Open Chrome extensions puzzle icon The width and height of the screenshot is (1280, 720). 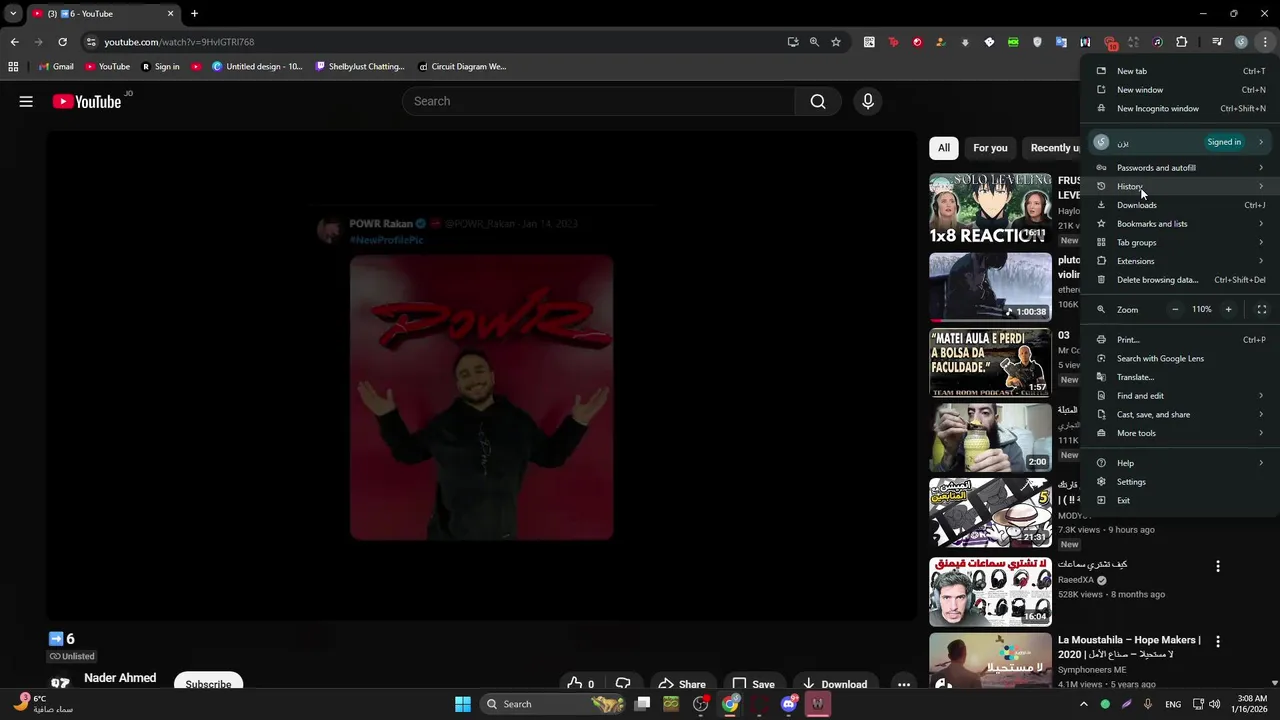pyautogui.click(x=1182, y=42)
